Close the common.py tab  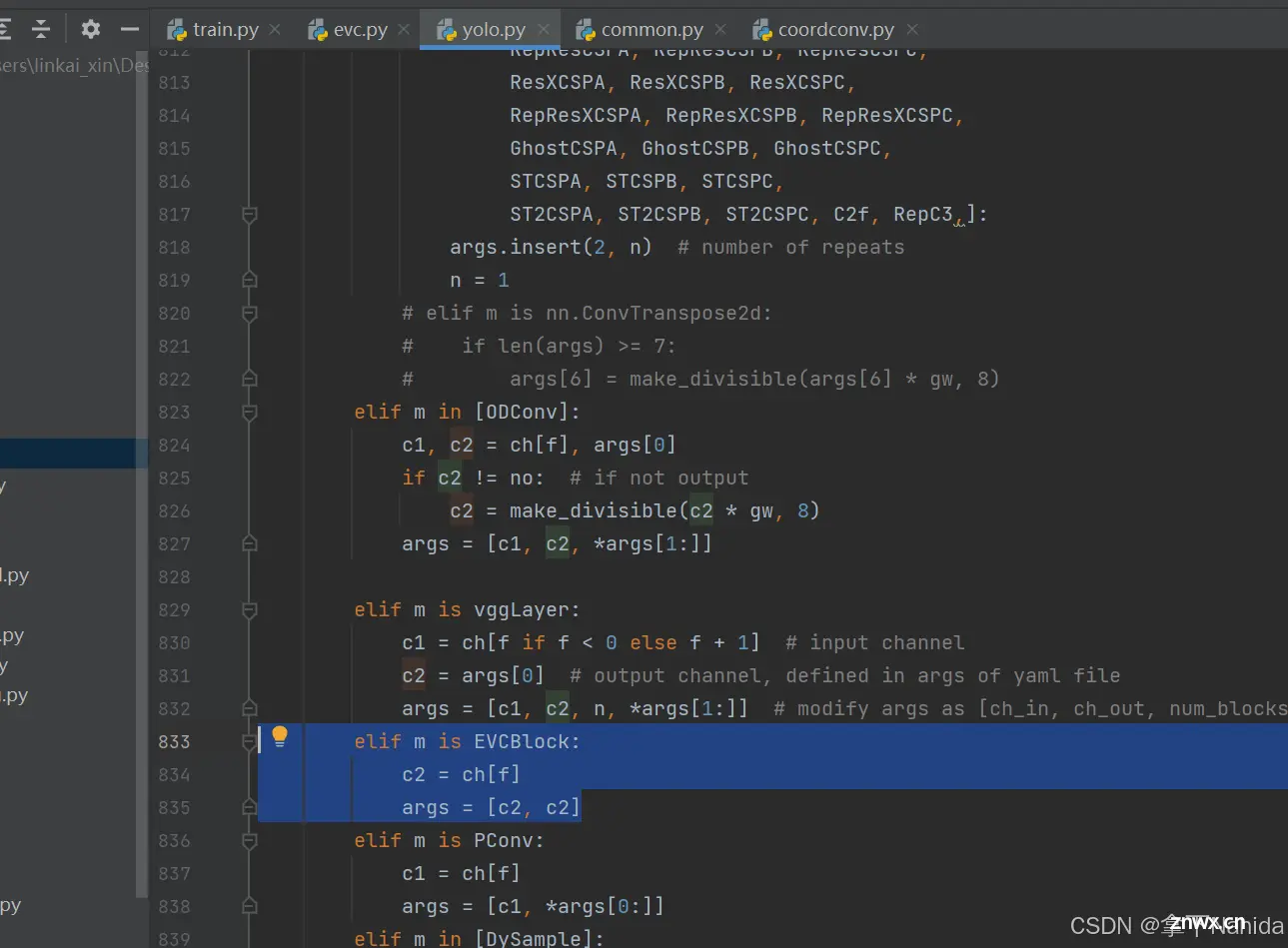pyautogui.click(x=720, y=29)
